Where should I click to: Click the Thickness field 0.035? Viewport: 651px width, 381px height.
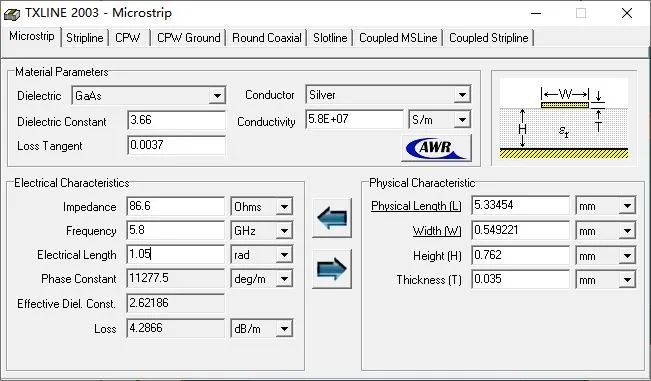pos(521,279)
